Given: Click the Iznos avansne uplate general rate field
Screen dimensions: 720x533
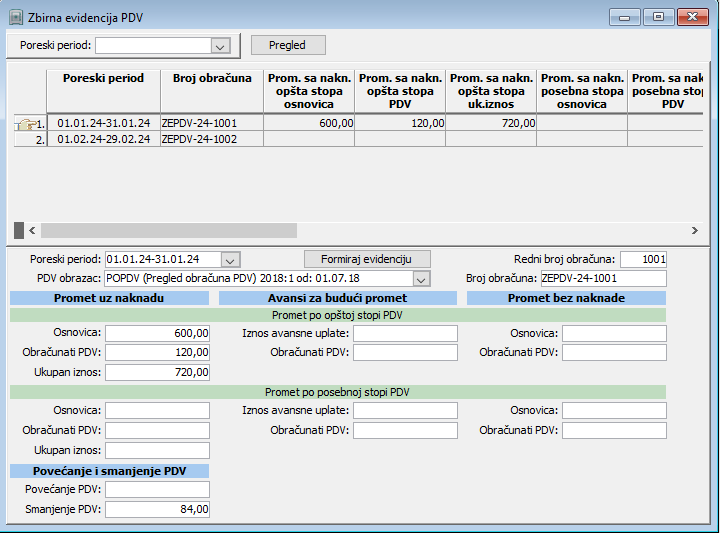Looking at the screenshot, I should 404,333.
